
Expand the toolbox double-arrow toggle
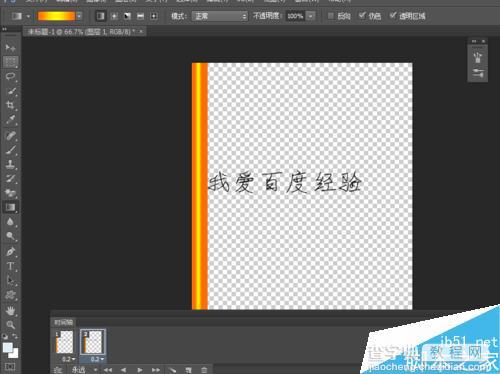pos(5,29)
